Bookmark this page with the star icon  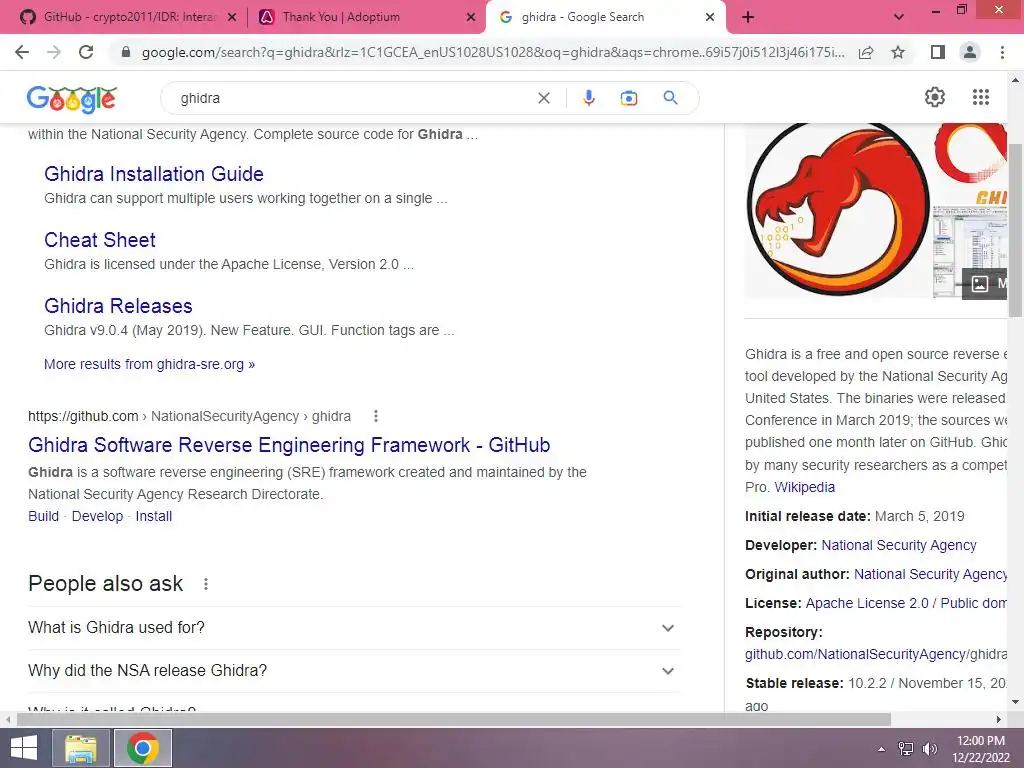click(898, 52)
